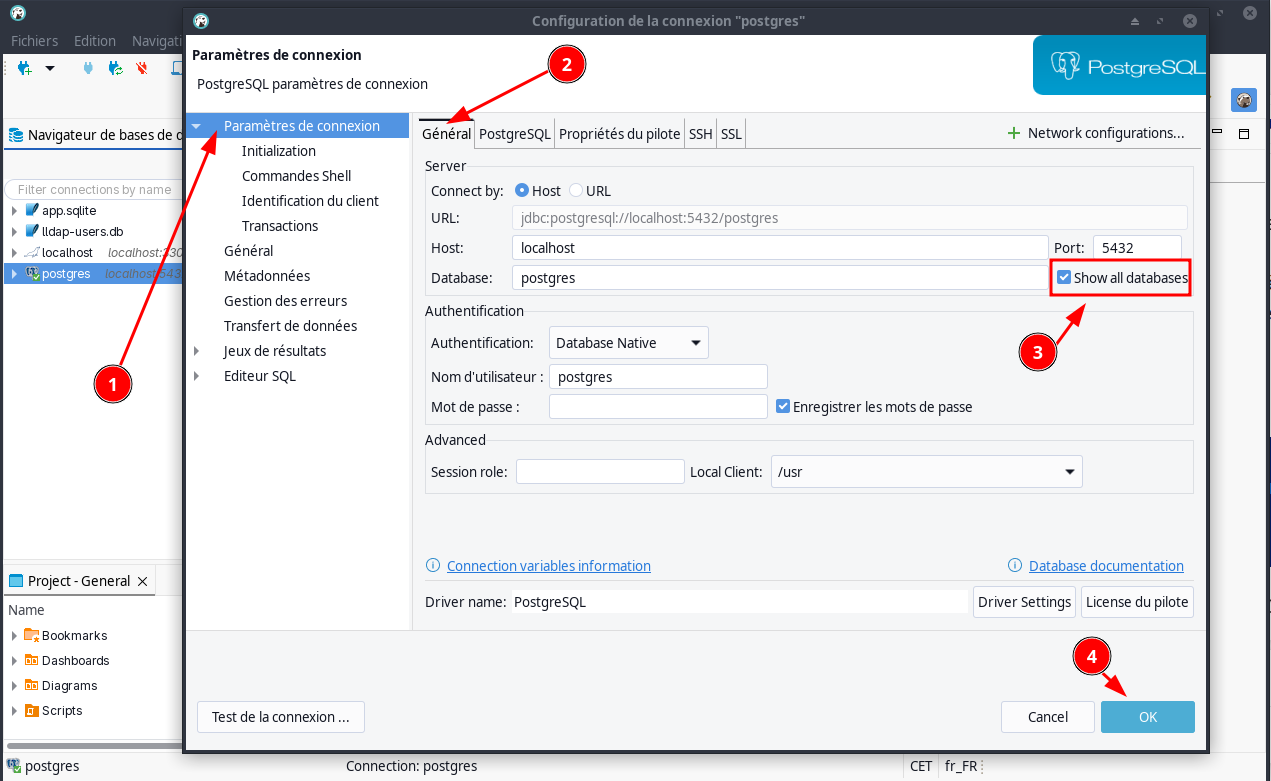The height and width of the screenshot is (781, 1271).
Task: Click the reconnect plug icon
Action: tap(115, 68)
